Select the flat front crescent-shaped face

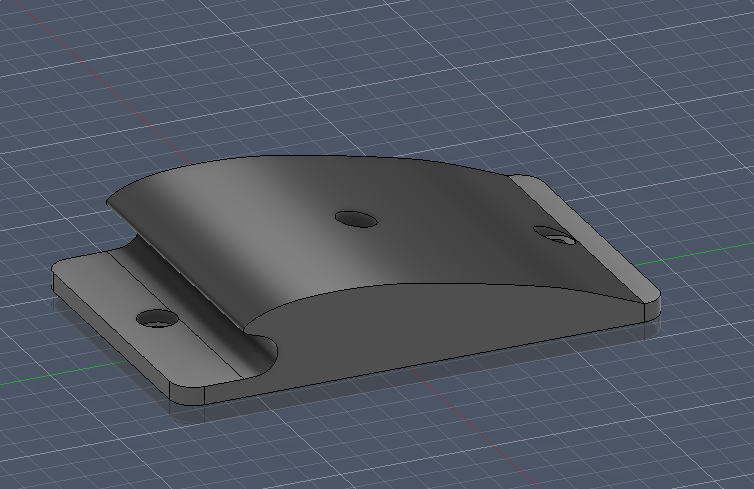click(x=433, y=327)
